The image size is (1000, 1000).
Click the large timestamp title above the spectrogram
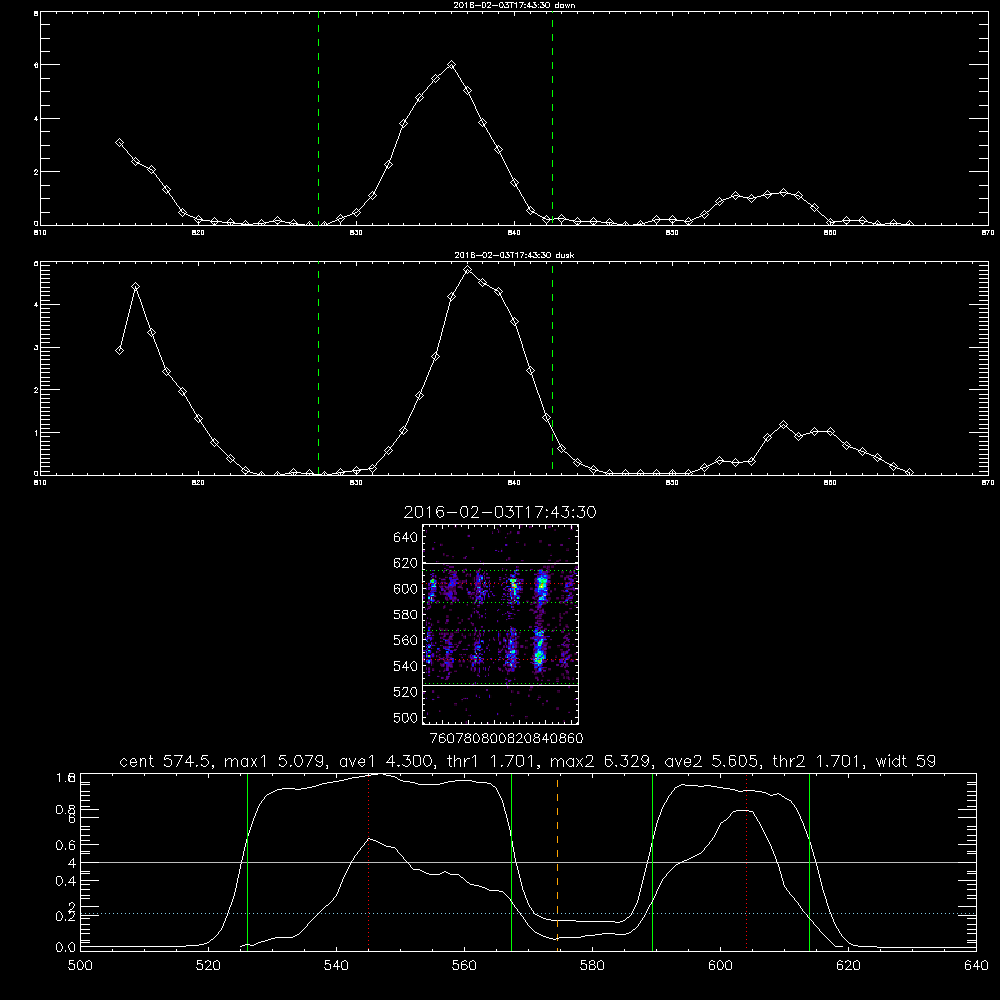(500, 512)
